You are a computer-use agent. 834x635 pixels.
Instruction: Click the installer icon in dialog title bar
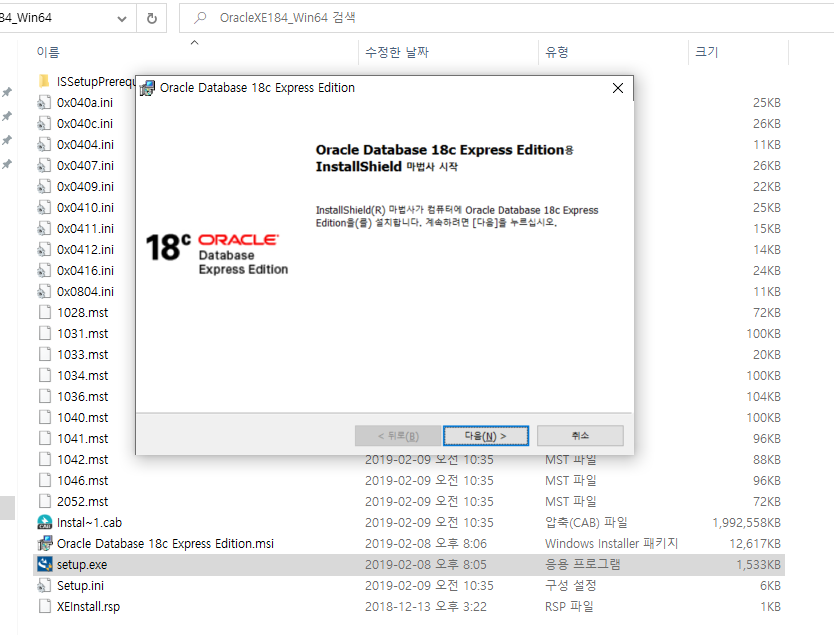click(147, 88)
